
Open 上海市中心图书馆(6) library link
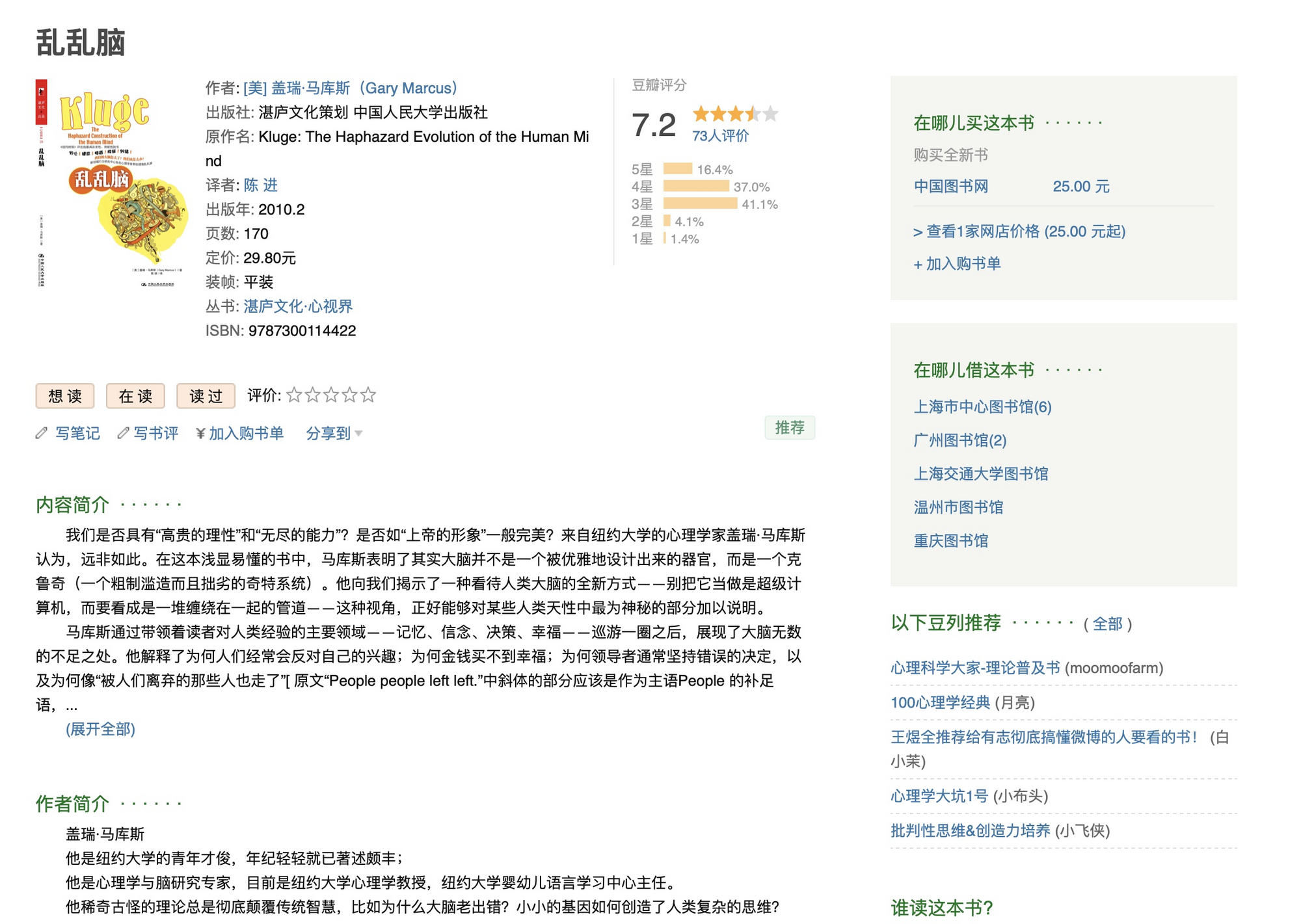coord(982,407)
